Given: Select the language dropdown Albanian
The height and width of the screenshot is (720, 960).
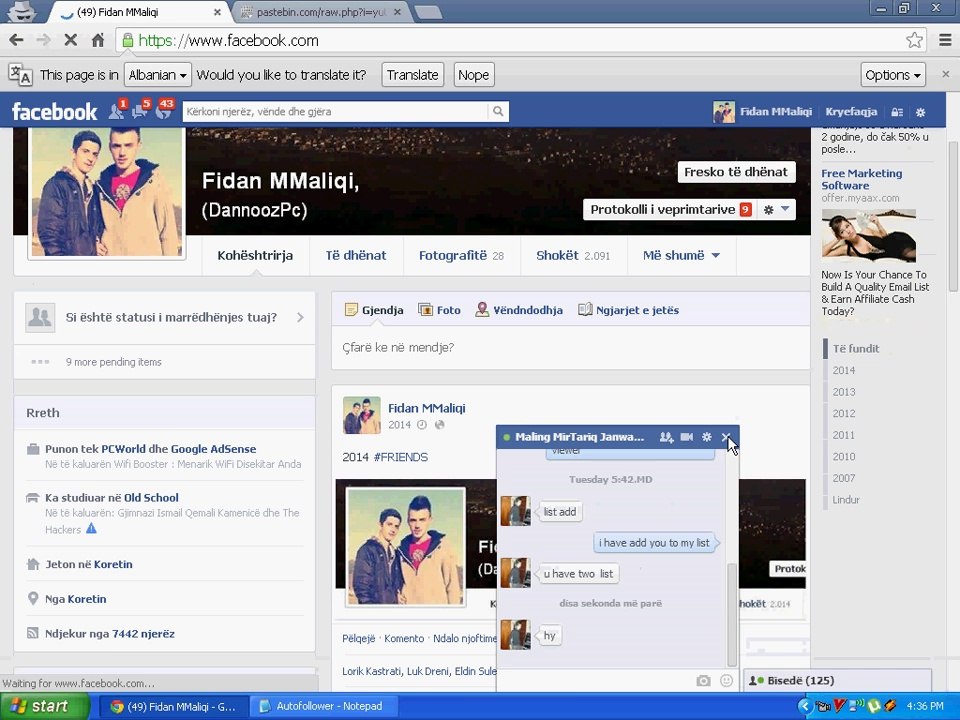Looking at the screenshot, I should 158,75.
